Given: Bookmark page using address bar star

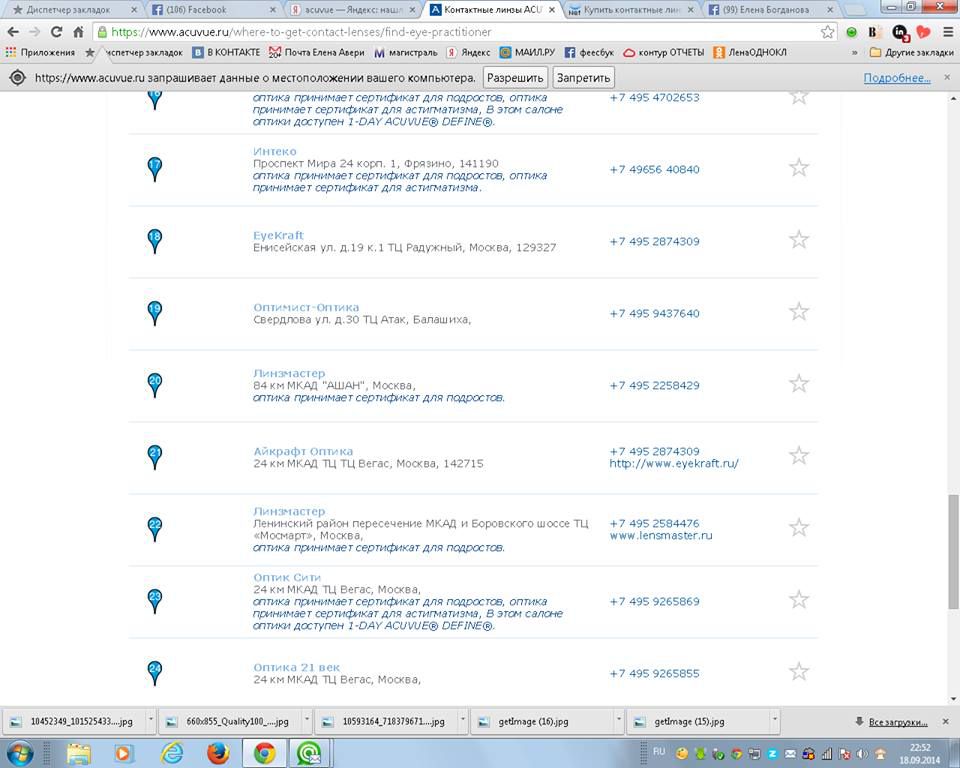Looking at the screenshot, I should [827, 32].
